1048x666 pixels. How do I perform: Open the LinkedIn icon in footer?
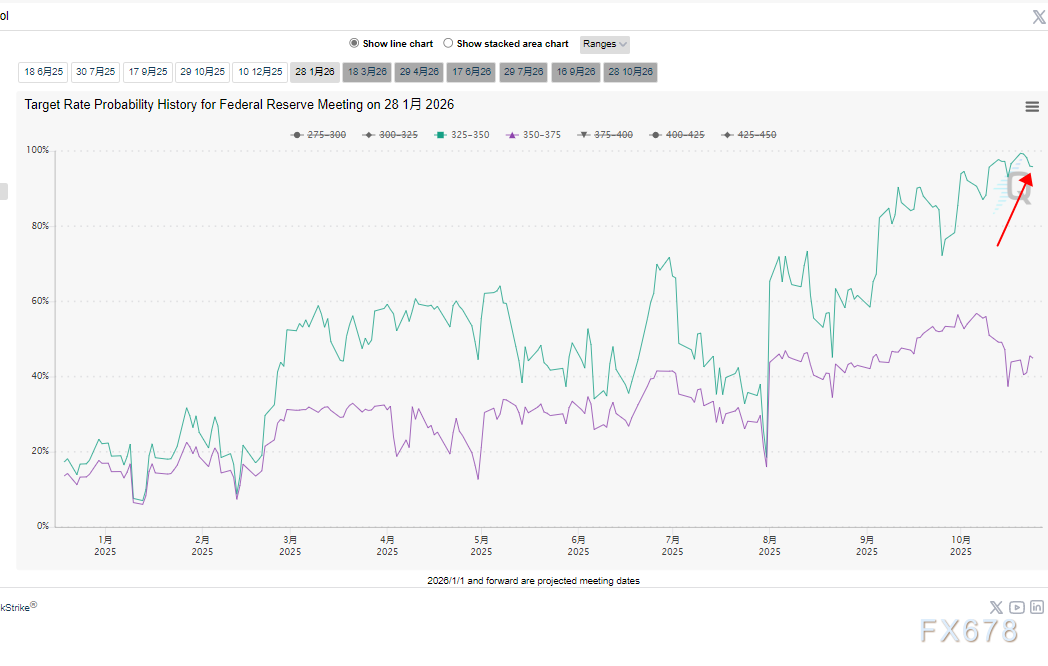(x=1037, y=607)
